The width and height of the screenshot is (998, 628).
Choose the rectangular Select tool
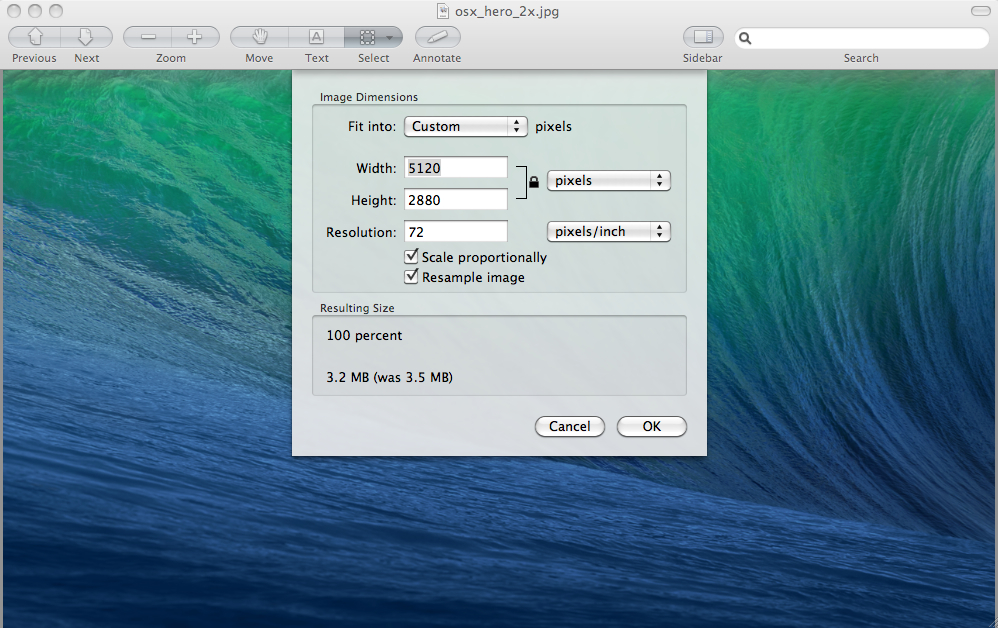(x=368, y=37)
